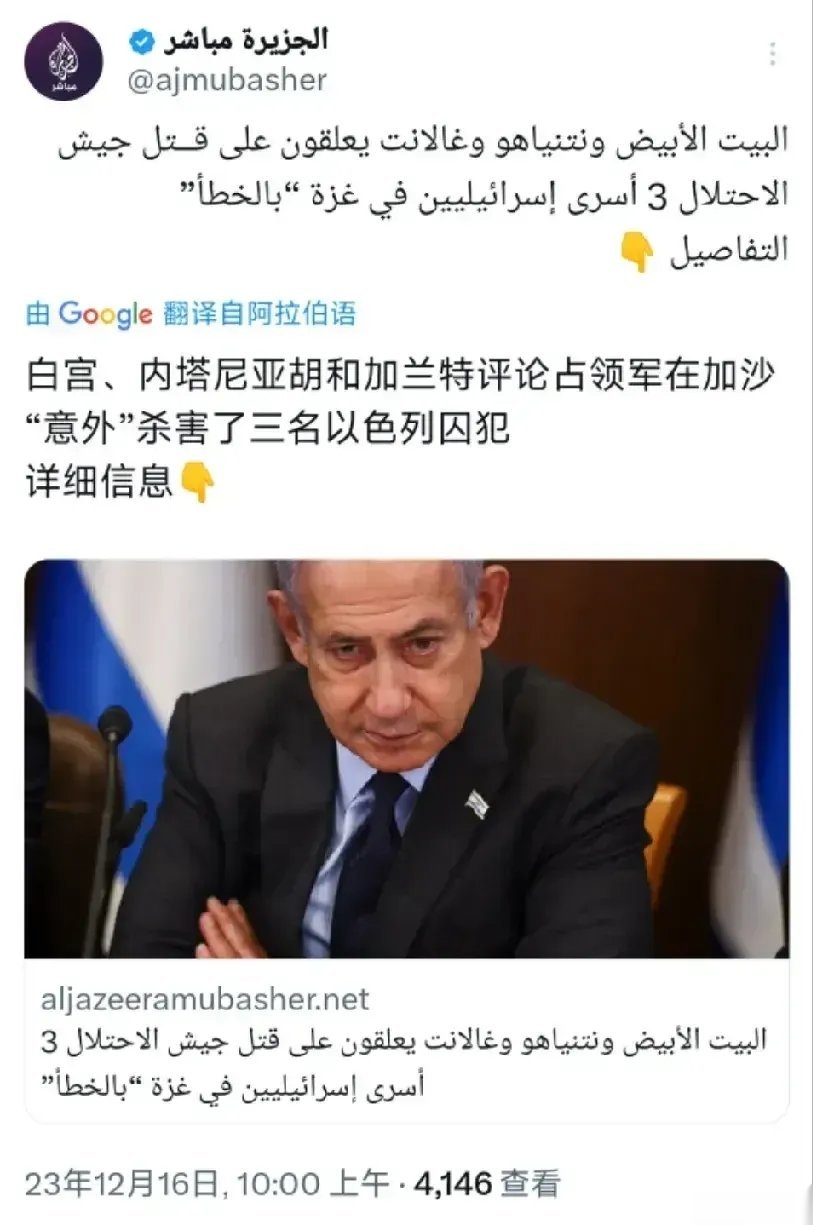Click the التفاصيل word in the tweet
Image resolution: width=813 pixels, height=1225 pixels.
728,252
